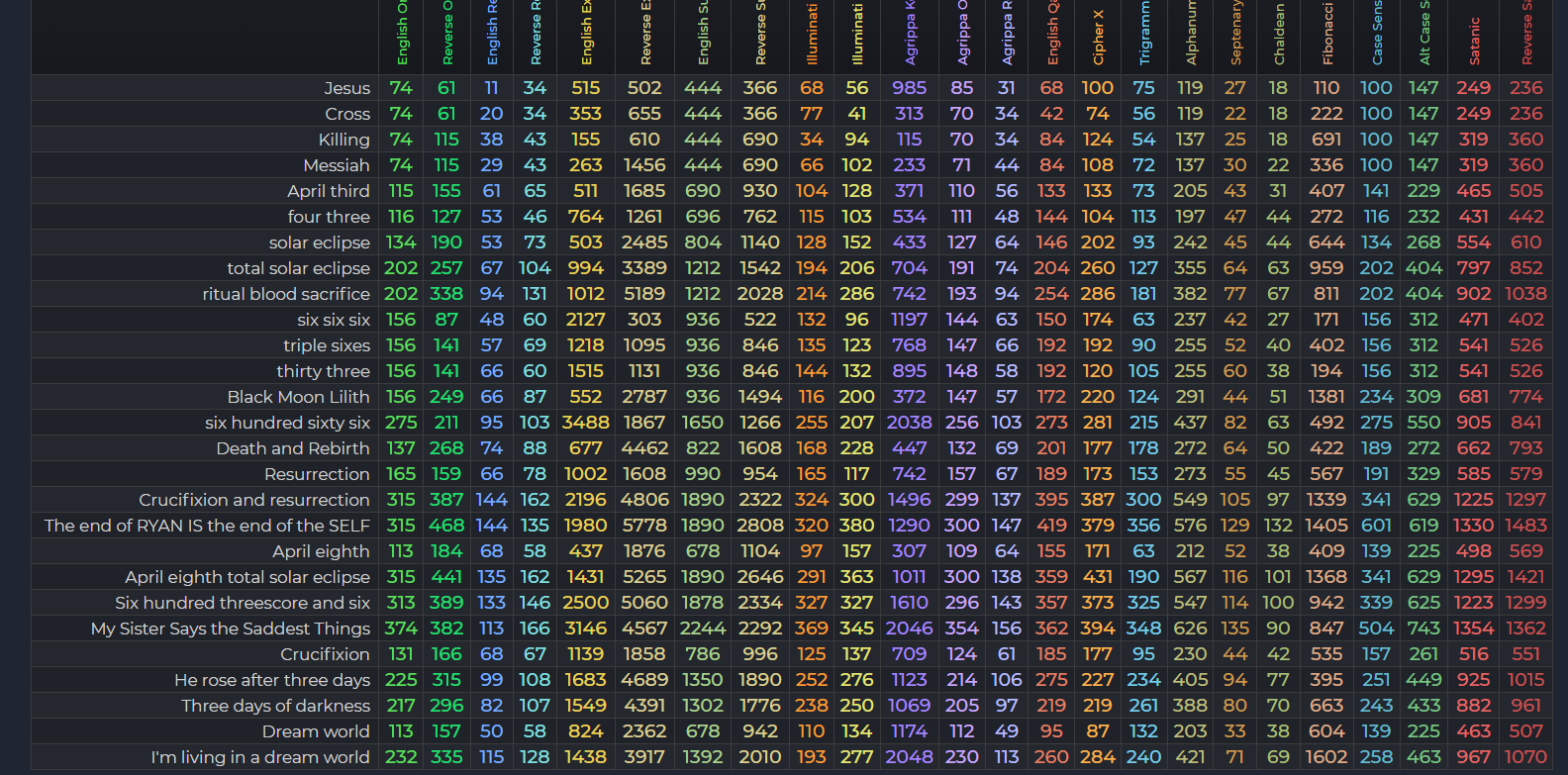1568x775 pixels.
Task: Click value 1002 in the Resurrection row
Action: (x=585, y=474)
